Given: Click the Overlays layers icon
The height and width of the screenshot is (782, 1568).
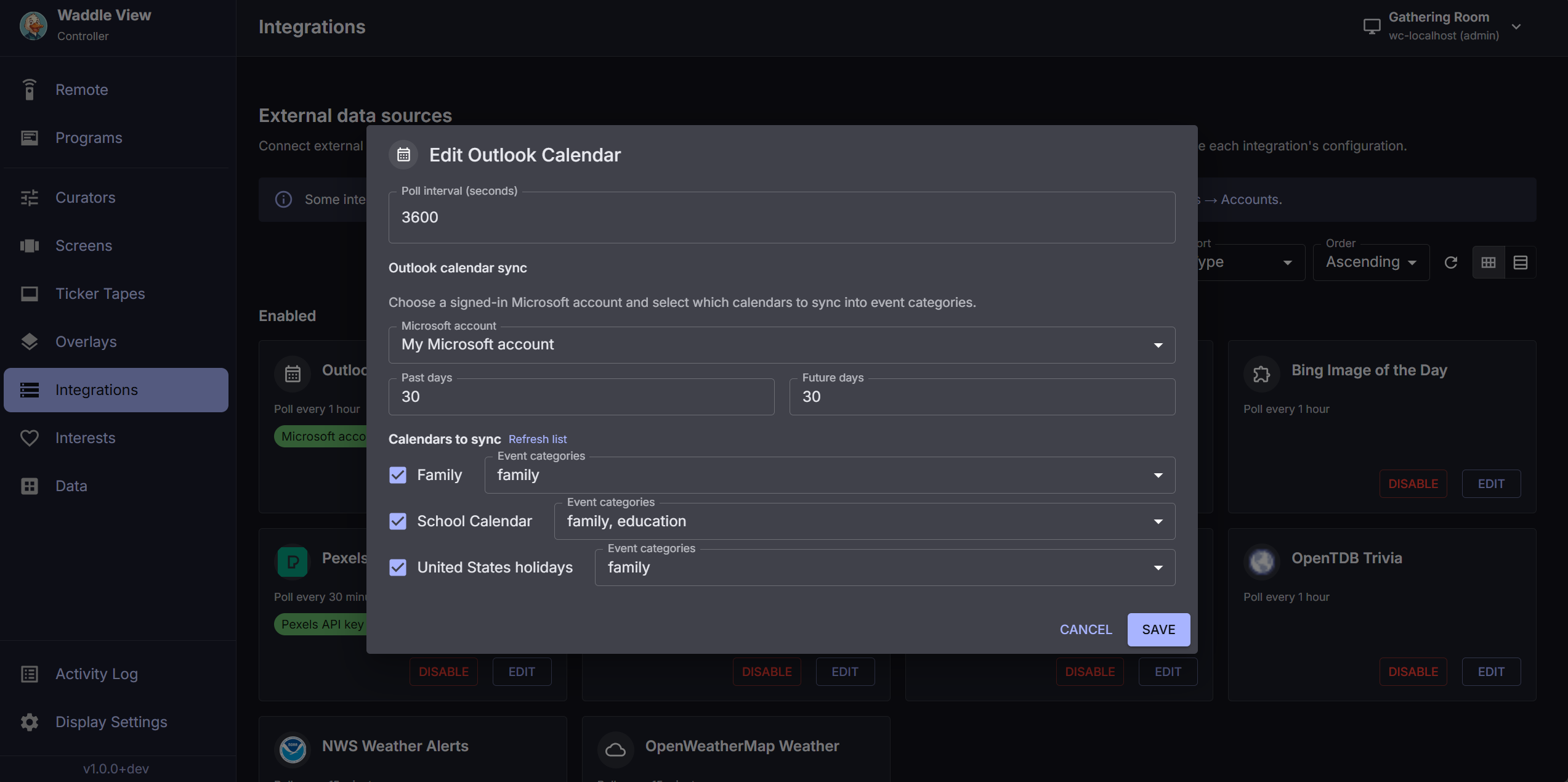Looking at the screenshot, I should point(29,342).
